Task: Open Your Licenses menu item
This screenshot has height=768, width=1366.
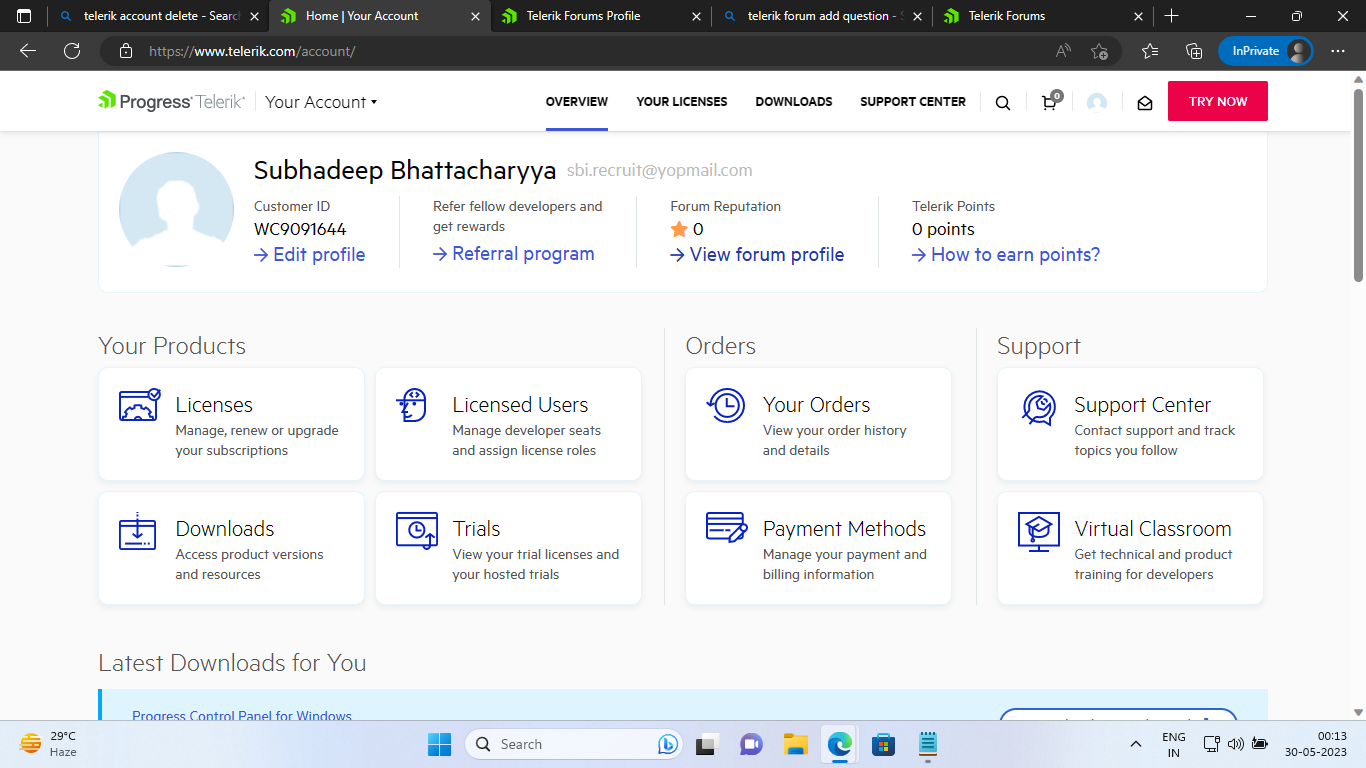Action: 682,102
